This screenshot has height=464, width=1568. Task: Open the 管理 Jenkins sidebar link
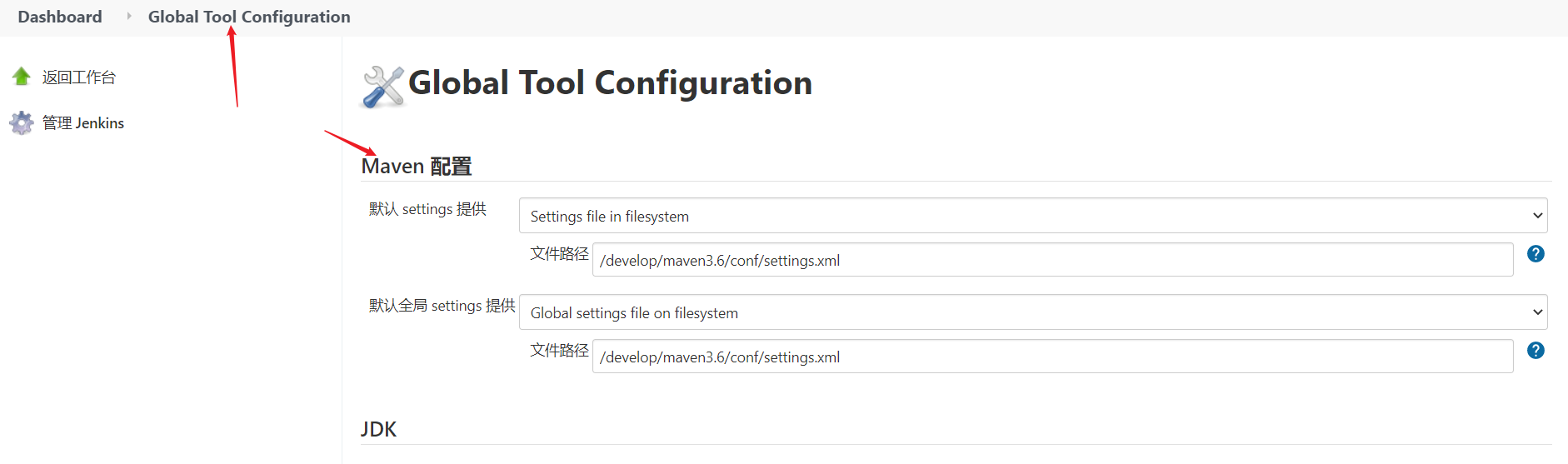(83, 123)
